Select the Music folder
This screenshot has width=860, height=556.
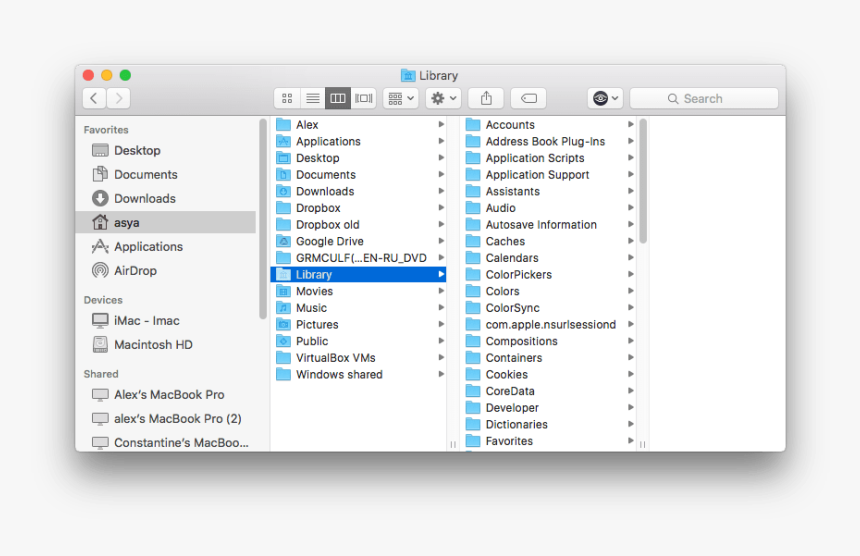(x=358, y=308)
